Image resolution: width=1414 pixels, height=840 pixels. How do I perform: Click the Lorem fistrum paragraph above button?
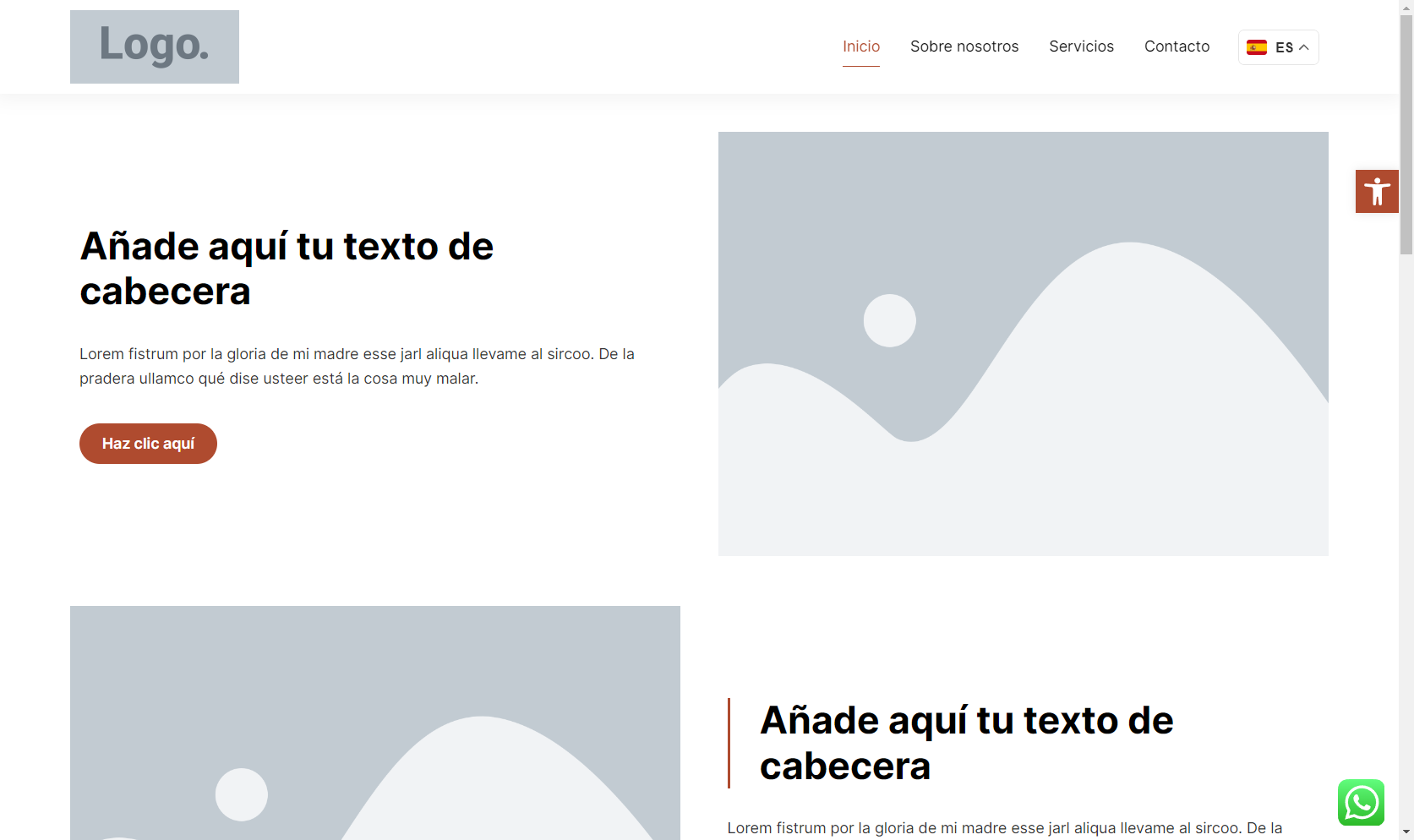click(357, 366)
